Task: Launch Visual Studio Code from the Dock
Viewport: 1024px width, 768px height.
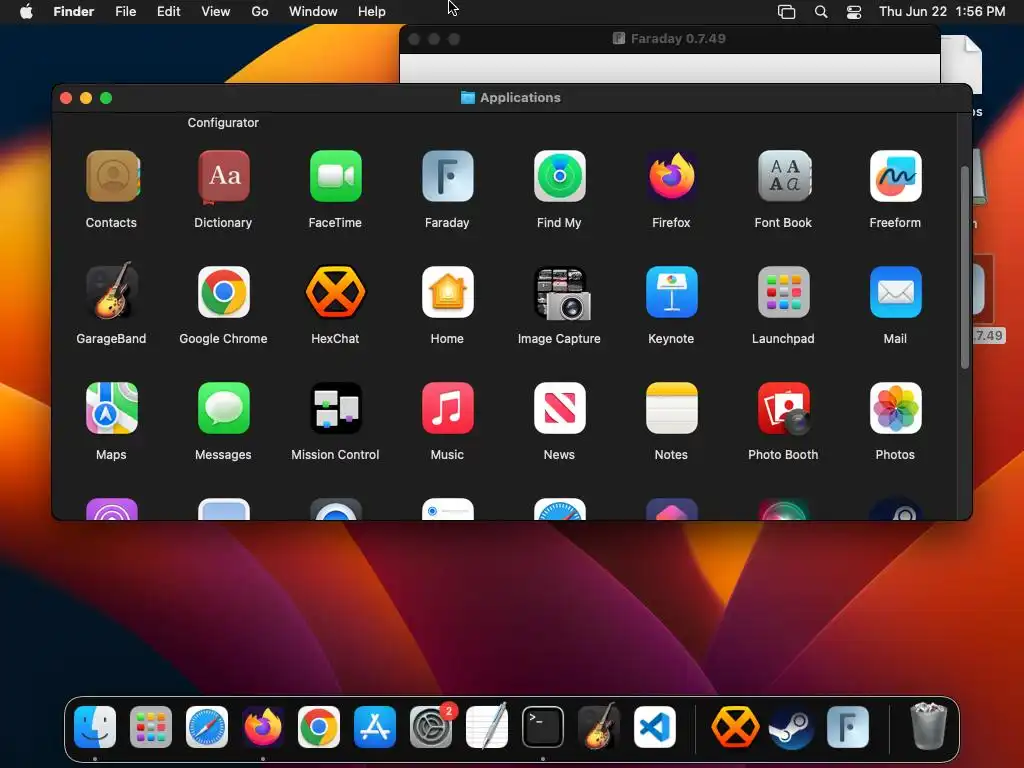Action: (x=654, y=727)
